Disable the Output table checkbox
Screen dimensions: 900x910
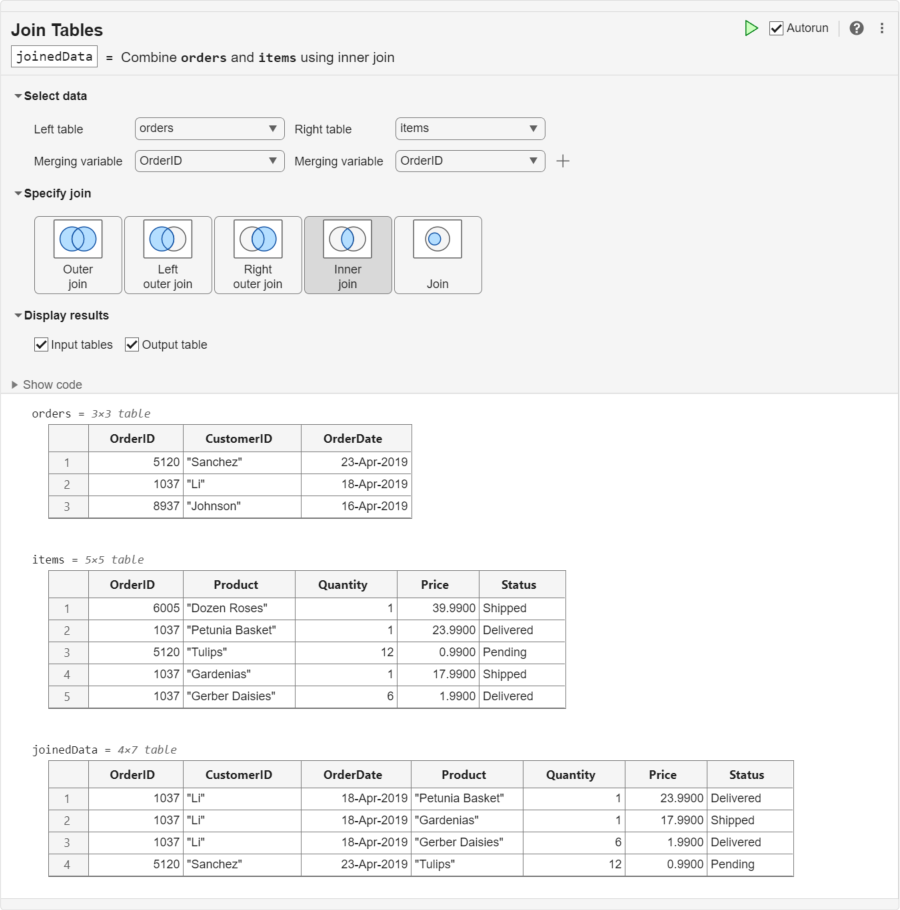pos(132,345)
